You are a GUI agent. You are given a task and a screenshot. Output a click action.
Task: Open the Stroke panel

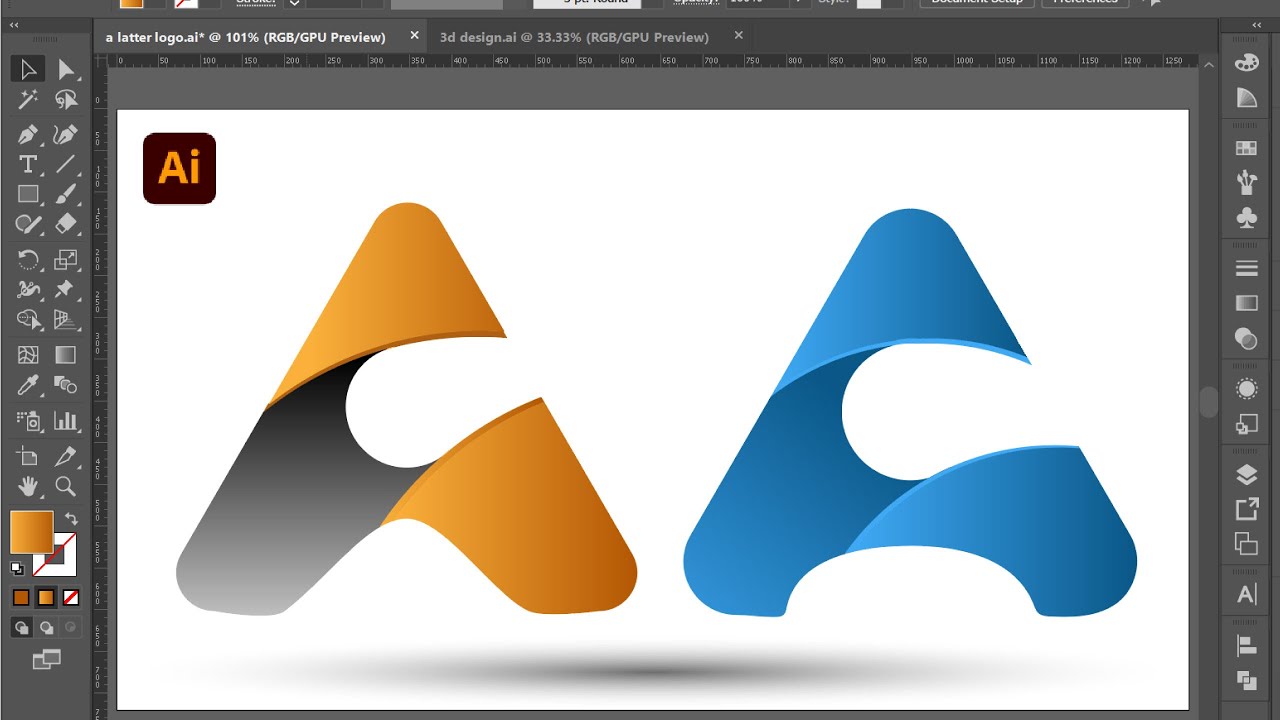tap(1247, 268)
